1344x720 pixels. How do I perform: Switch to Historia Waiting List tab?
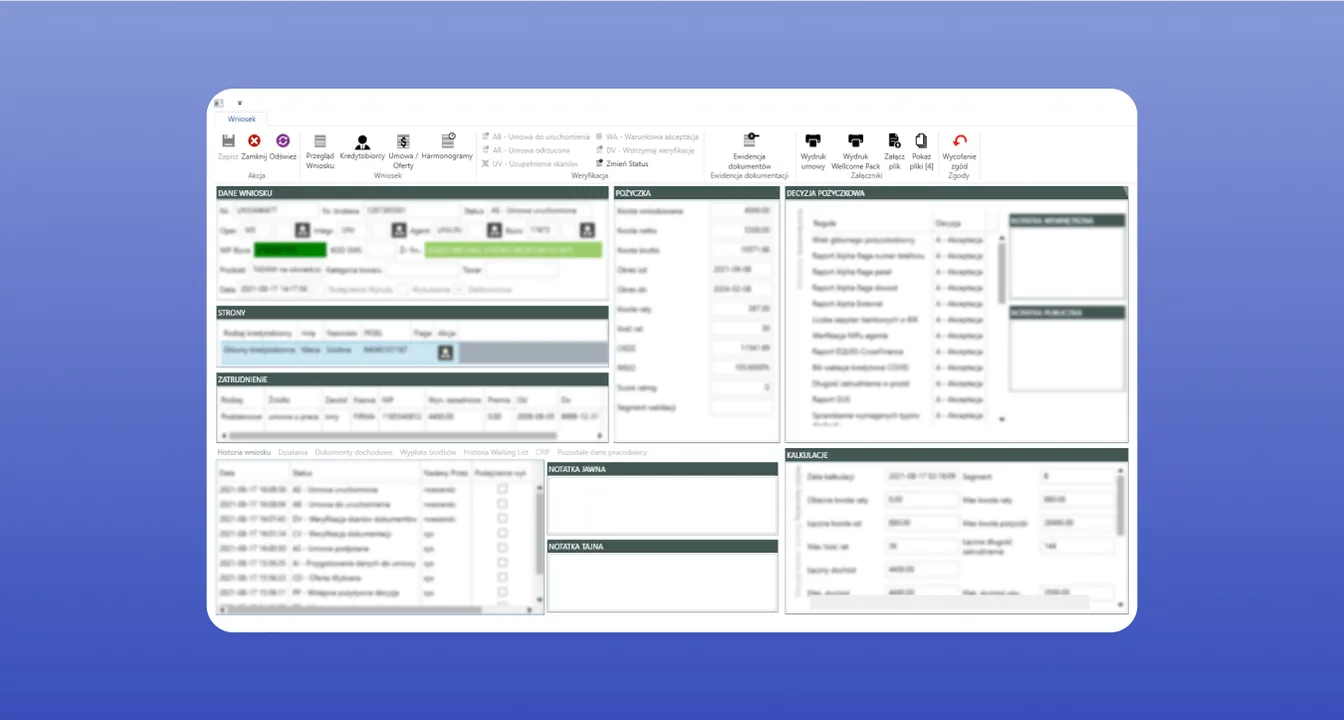(496, 452)
